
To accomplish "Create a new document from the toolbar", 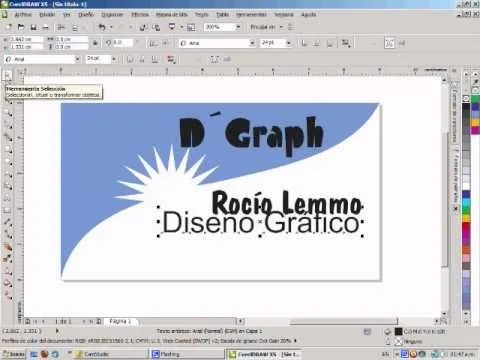I will pos(9,27).
